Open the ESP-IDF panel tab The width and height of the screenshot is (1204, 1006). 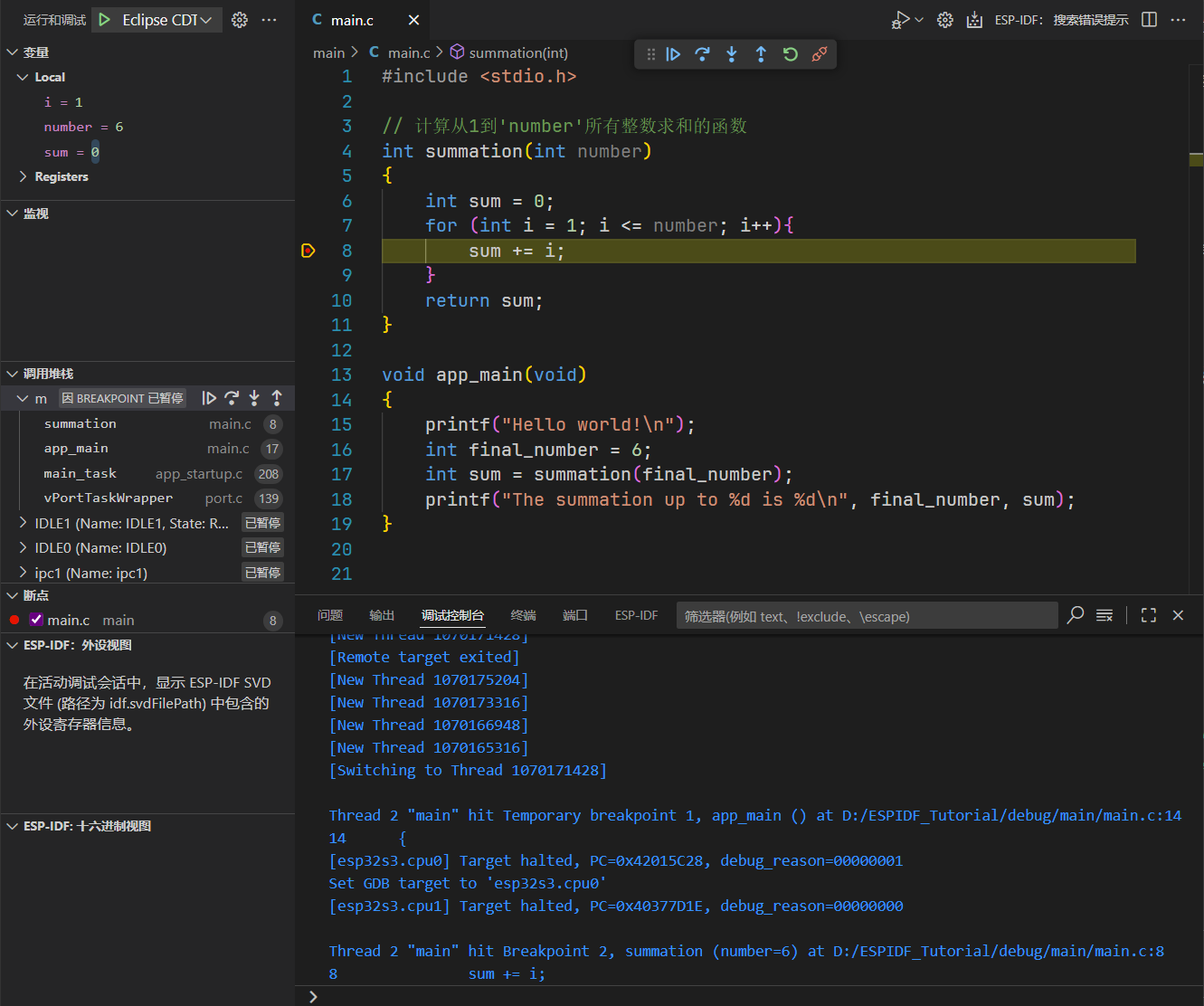click(636, 615)
